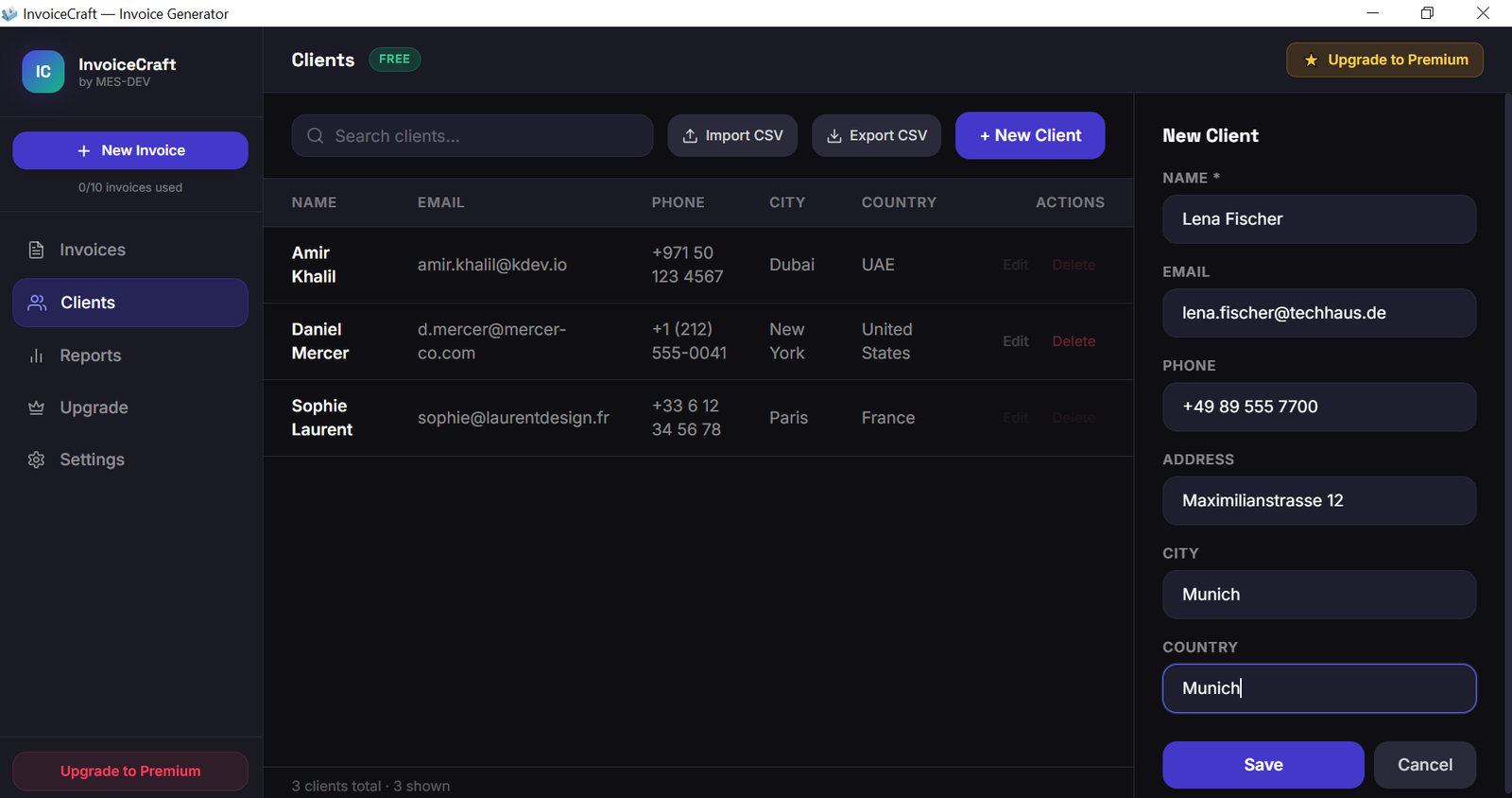Click the New Client panel scrollbar

coord(1506,442)
